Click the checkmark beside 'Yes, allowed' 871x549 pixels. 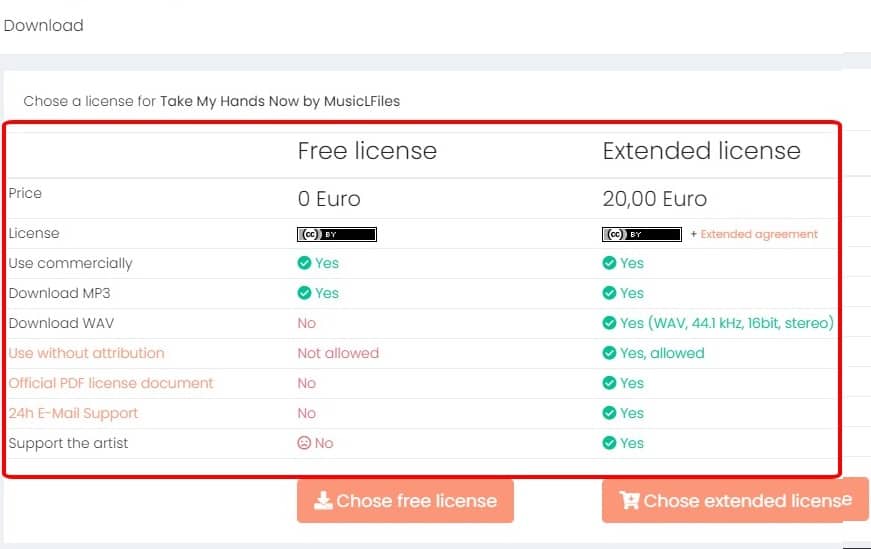coord(609,353)
